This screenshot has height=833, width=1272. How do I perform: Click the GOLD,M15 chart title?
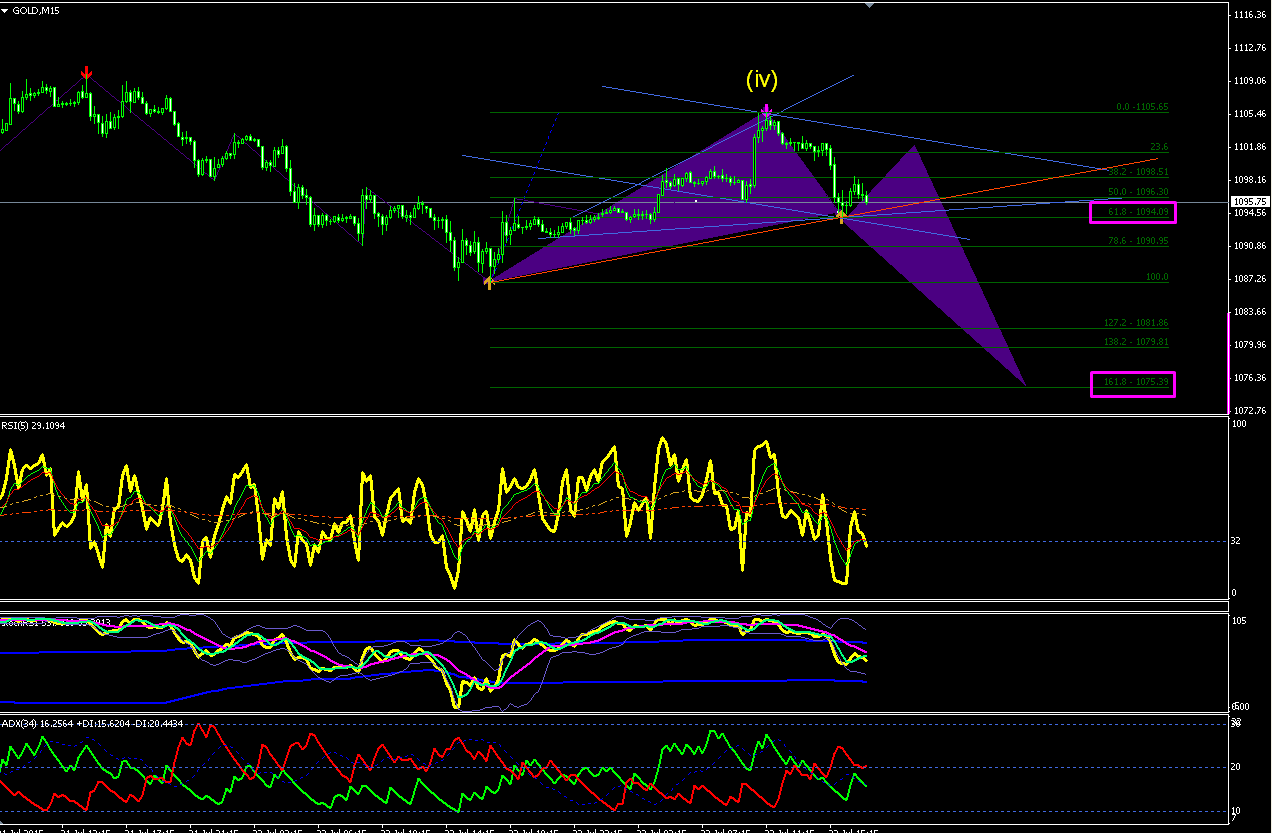pos(35,10)
